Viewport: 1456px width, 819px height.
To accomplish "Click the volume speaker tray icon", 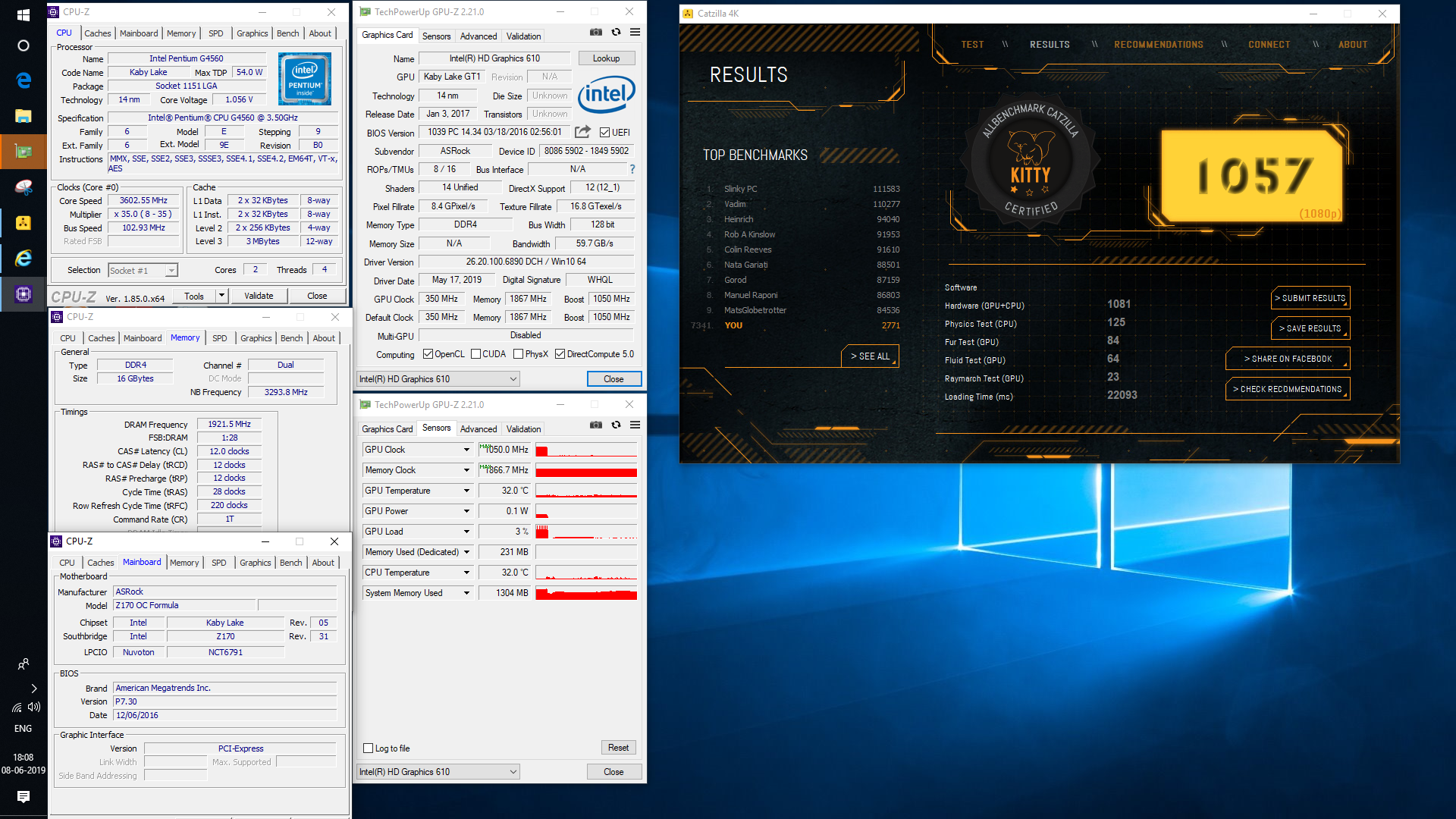I will [34, 707].
